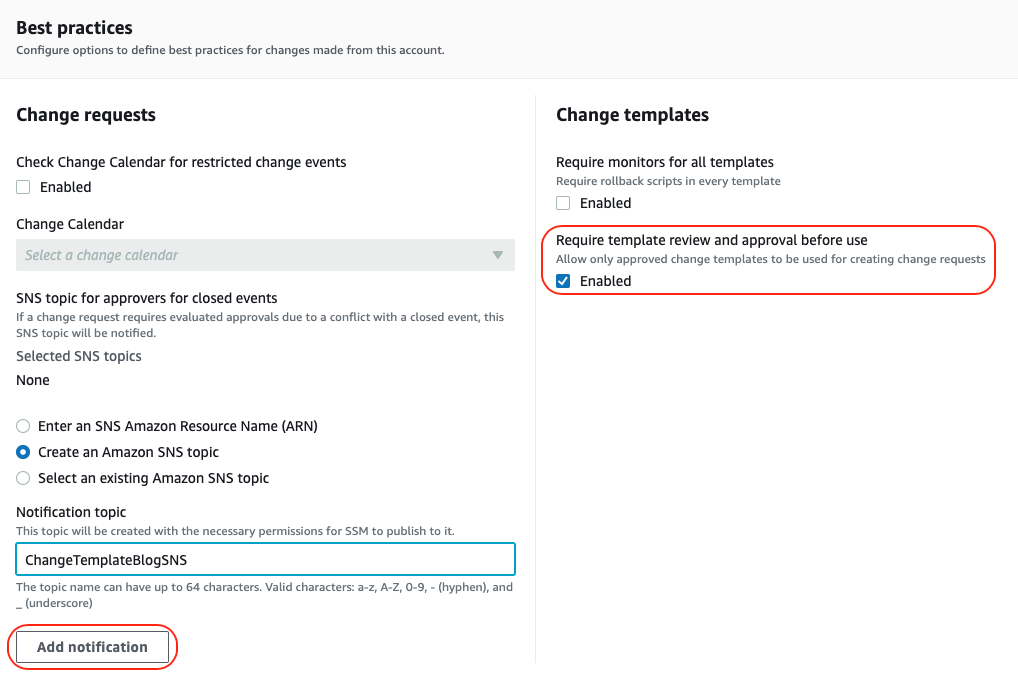Select Enter an SNS Amazon Resource Name (ARN)

coord(22,425)
